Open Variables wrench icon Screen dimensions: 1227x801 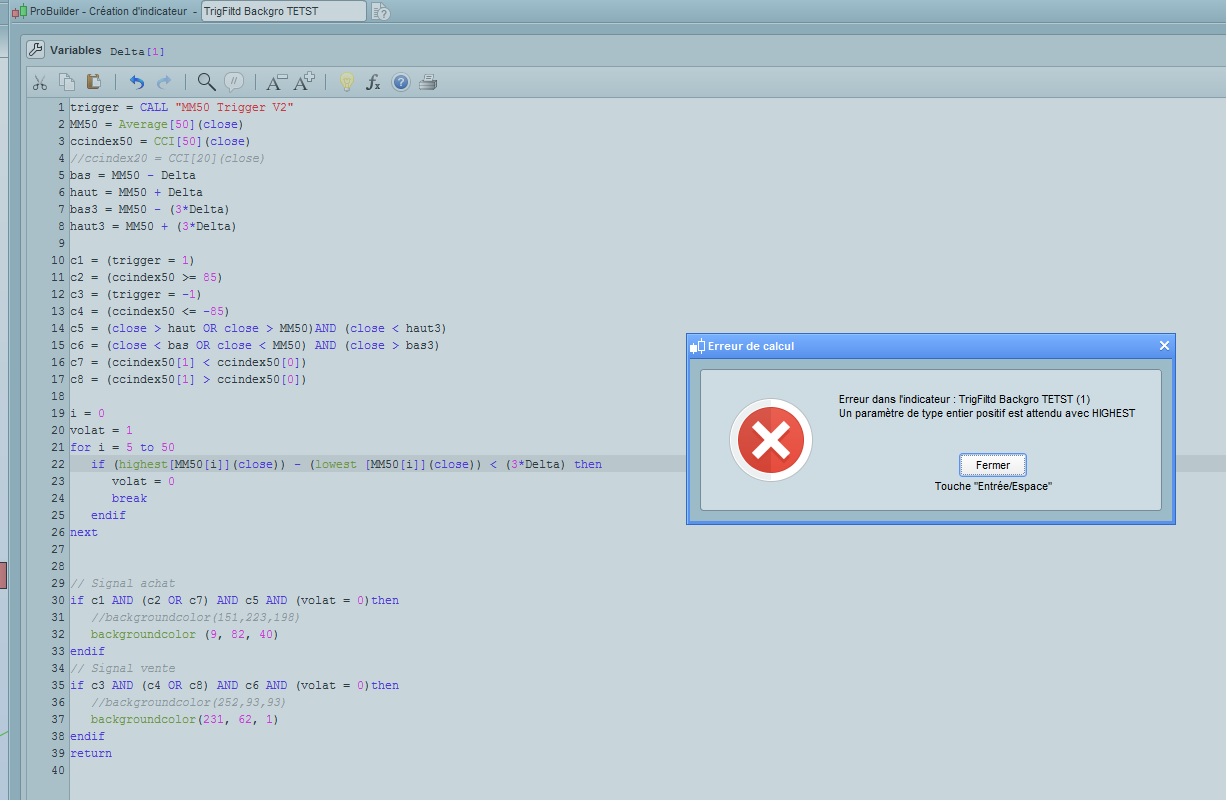(34, 49)
